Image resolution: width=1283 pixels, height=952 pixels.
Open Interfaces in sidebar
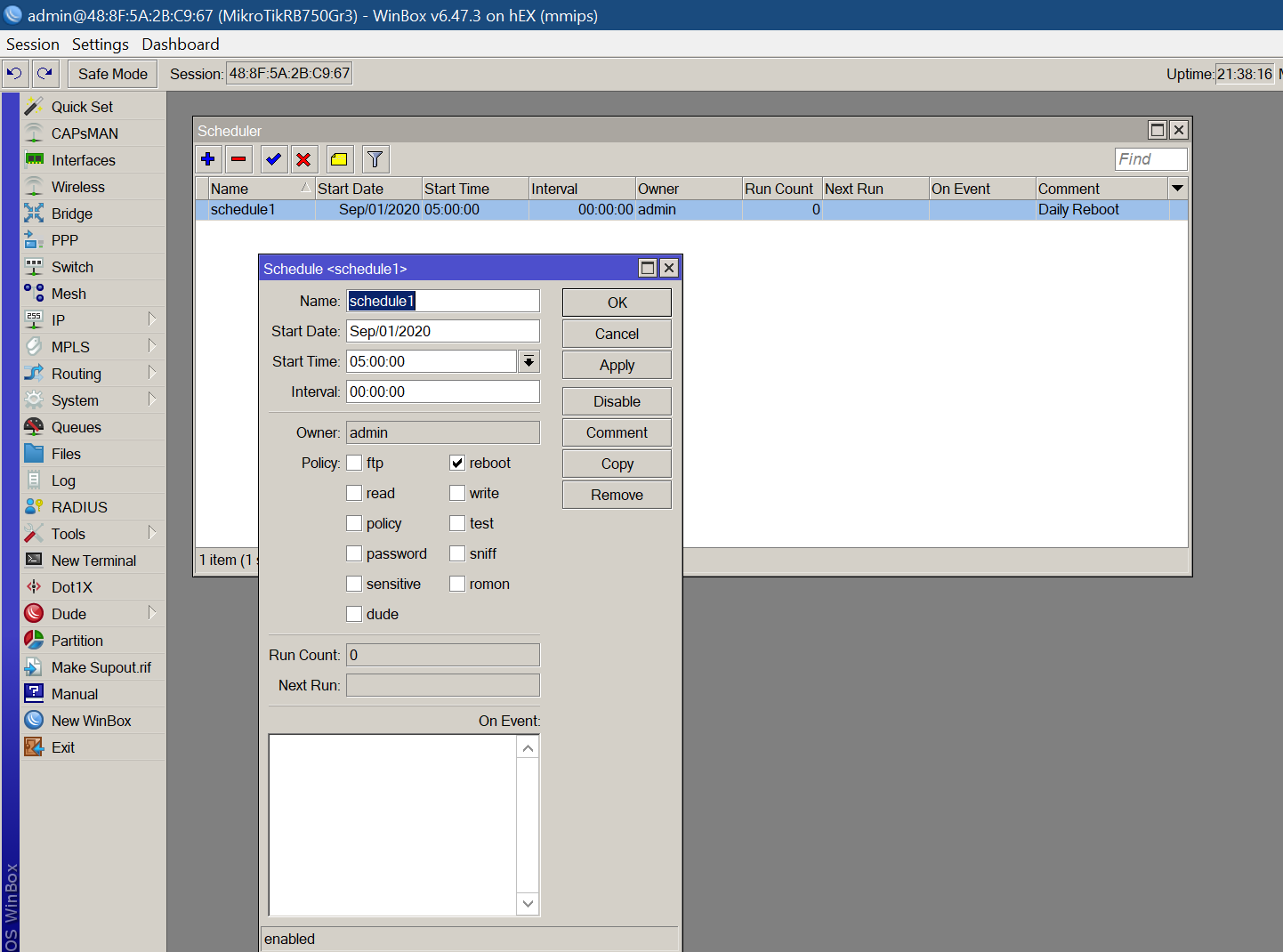(x=93, y=160)
